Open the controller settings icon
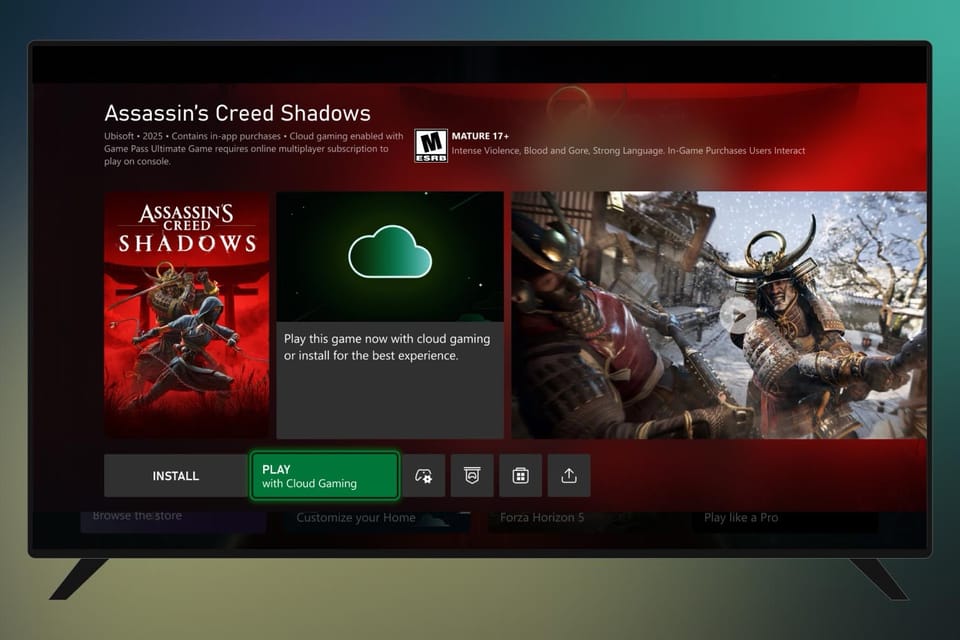Image resolution: width=960 pixels, height=640 pixels. [x=424, y=476]
